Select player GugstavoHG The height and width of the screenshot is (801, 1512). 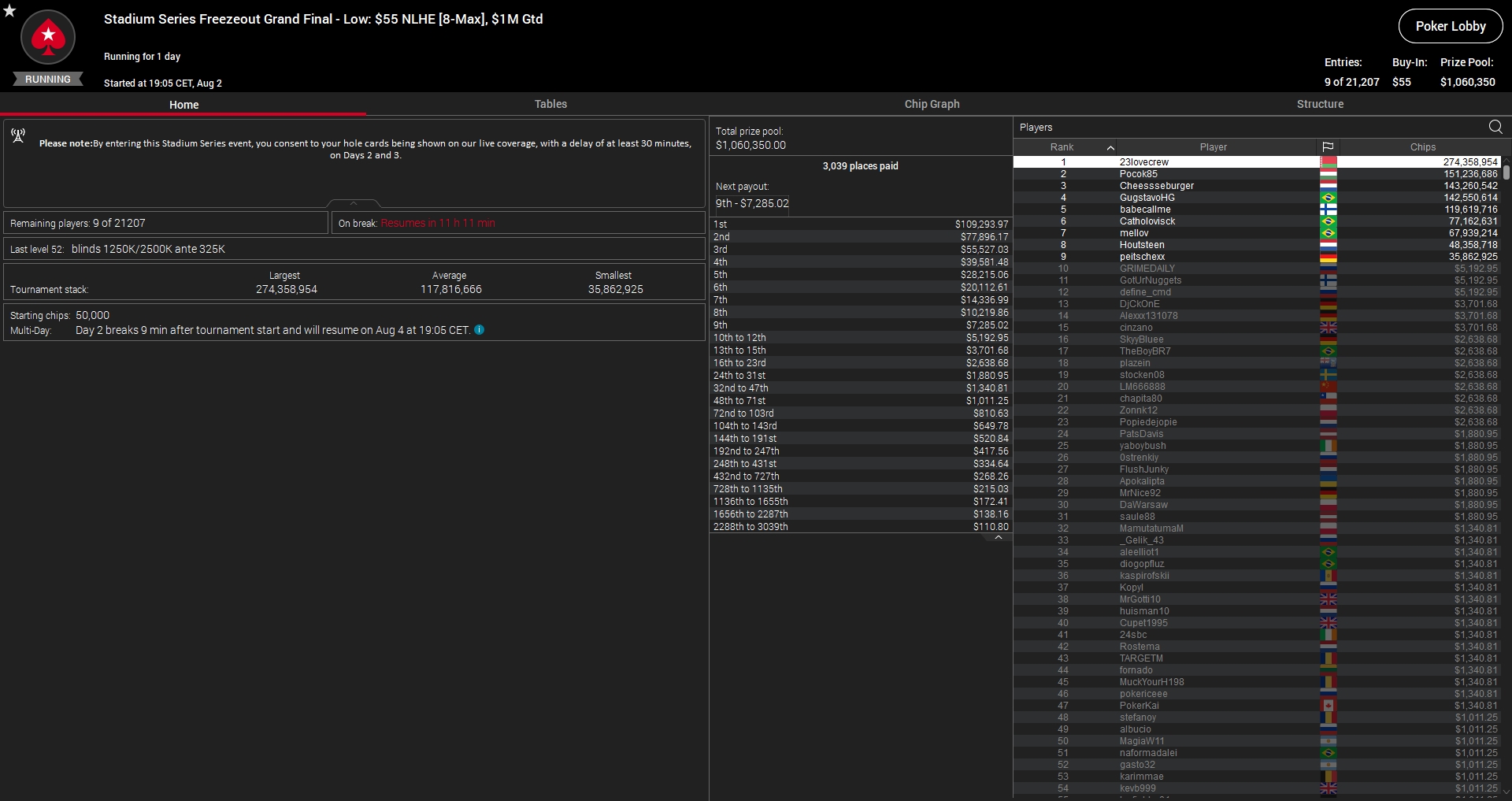[1257, 198]
